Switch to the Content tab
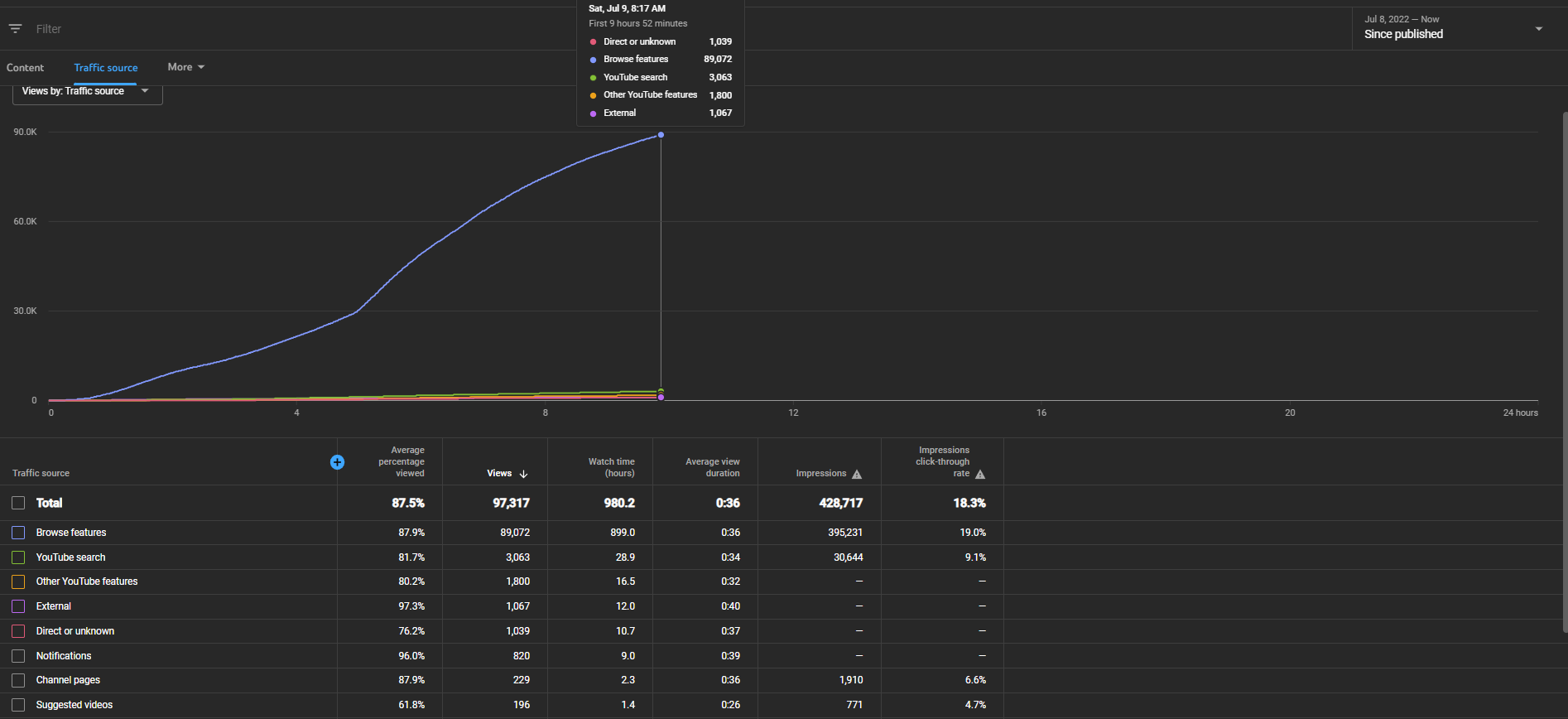 [x=26, y=68]
